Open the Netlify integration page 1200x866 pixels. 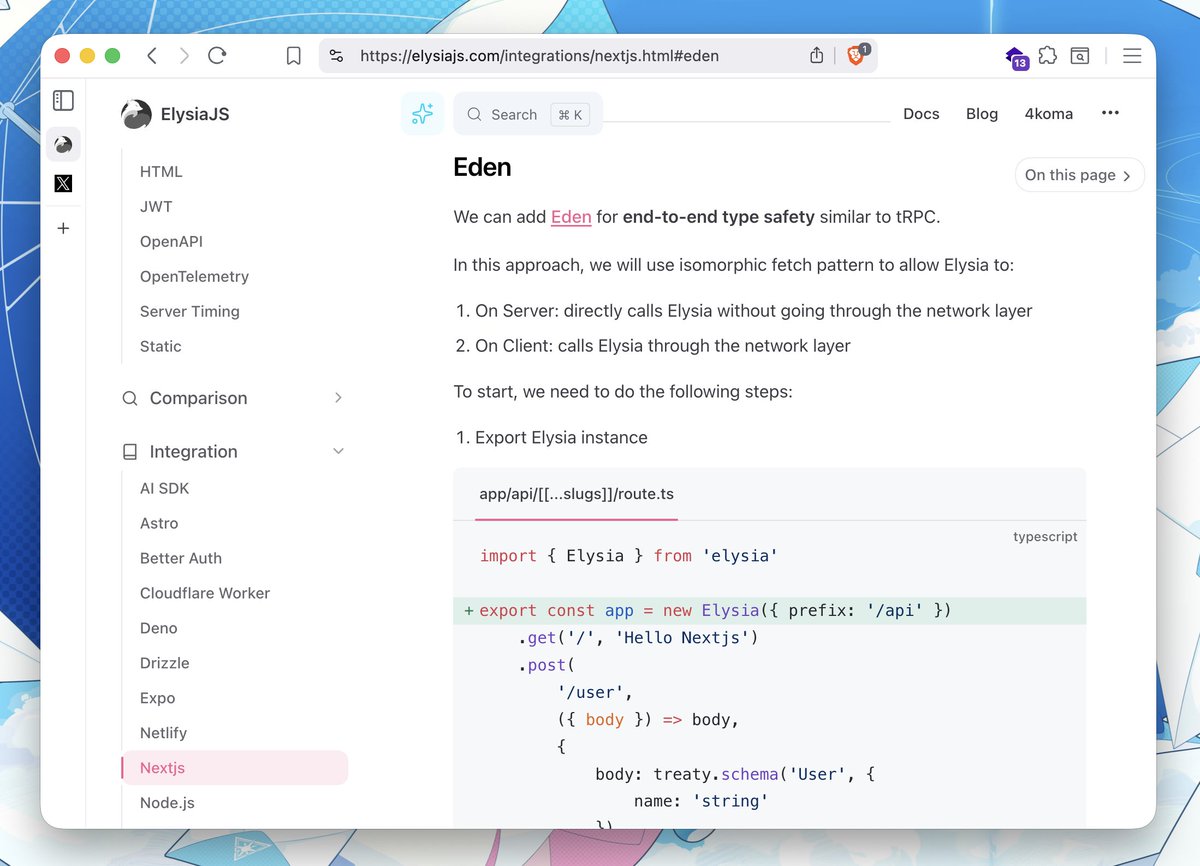[x=164, y=734]
